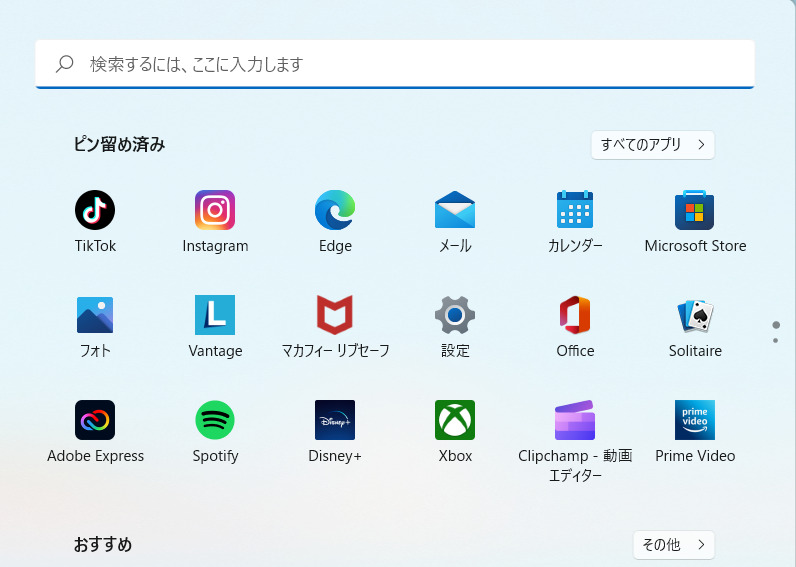The width and height of the screenshot is (796, 567).
Task: Open the メール app
Action: click(x=455, y=210)
